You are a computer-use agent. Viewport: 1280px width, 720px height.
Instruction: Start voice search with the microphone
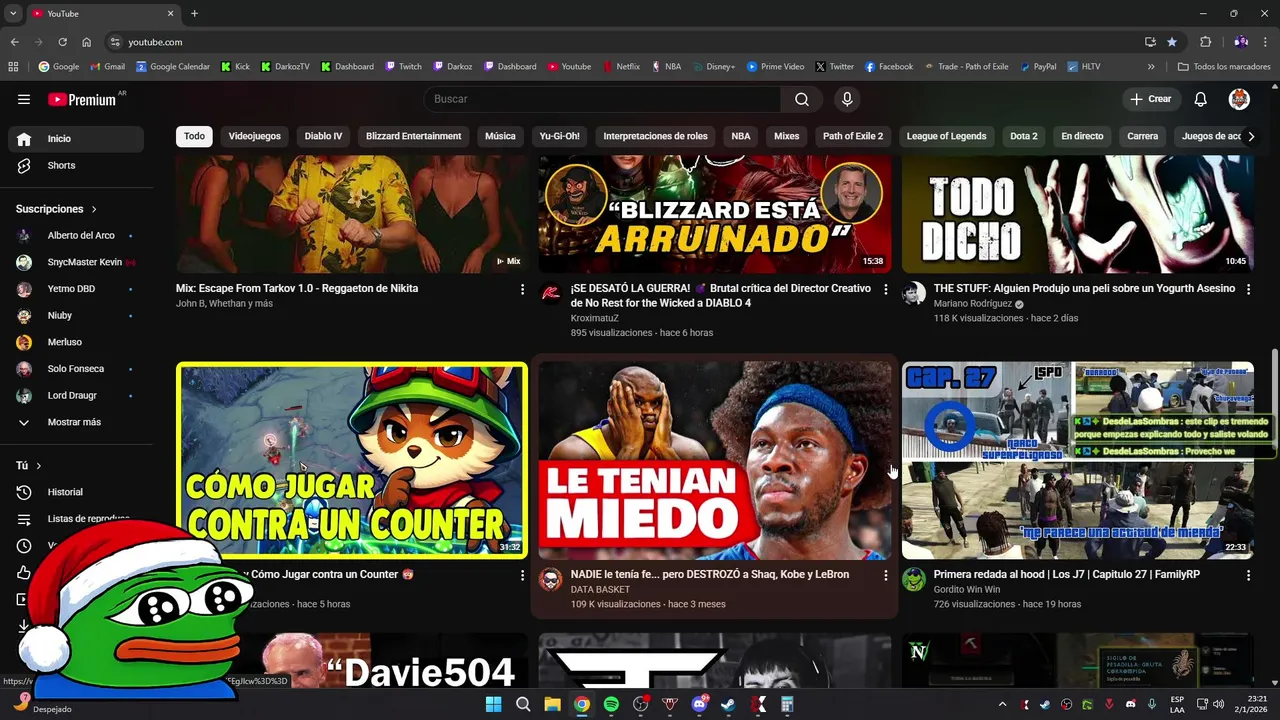tap(847, 99)
